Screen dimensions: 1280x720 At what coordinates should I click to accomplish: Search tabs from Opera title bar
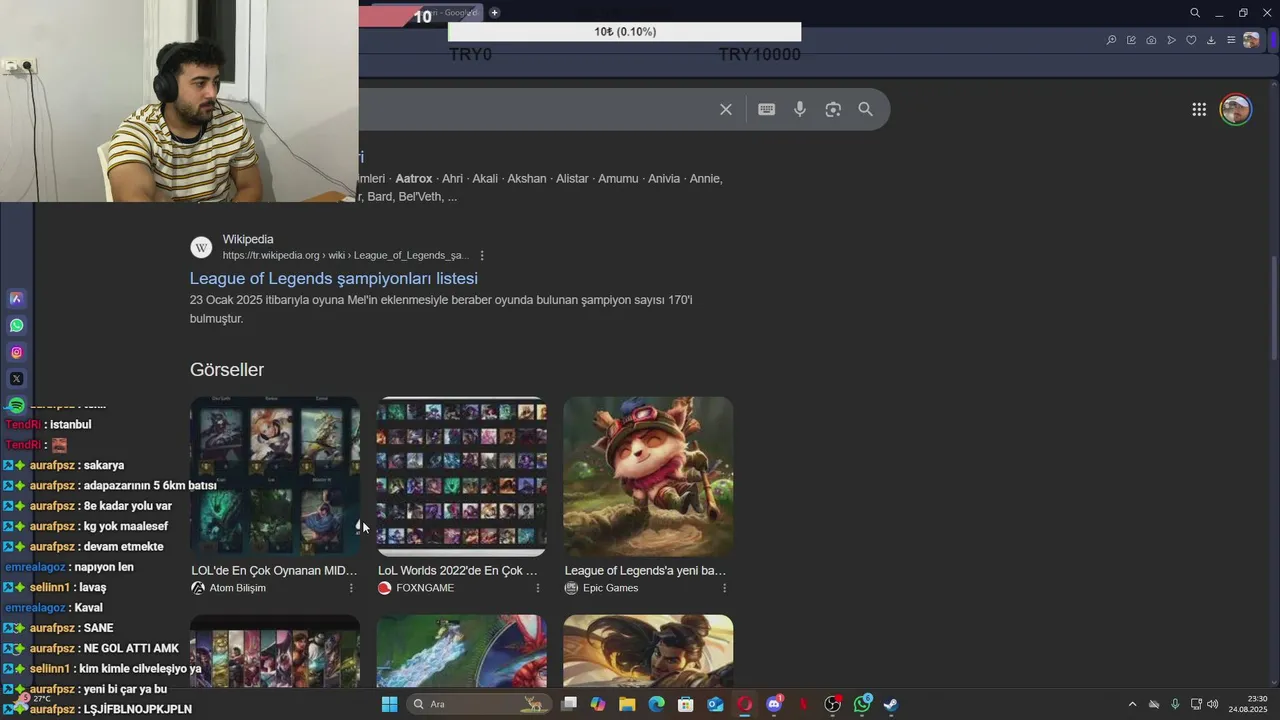coord(1195,13)
